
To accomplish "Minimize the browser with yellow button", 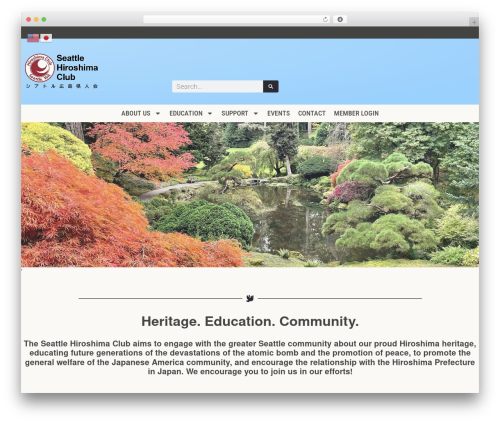I will tap(36, 19).
